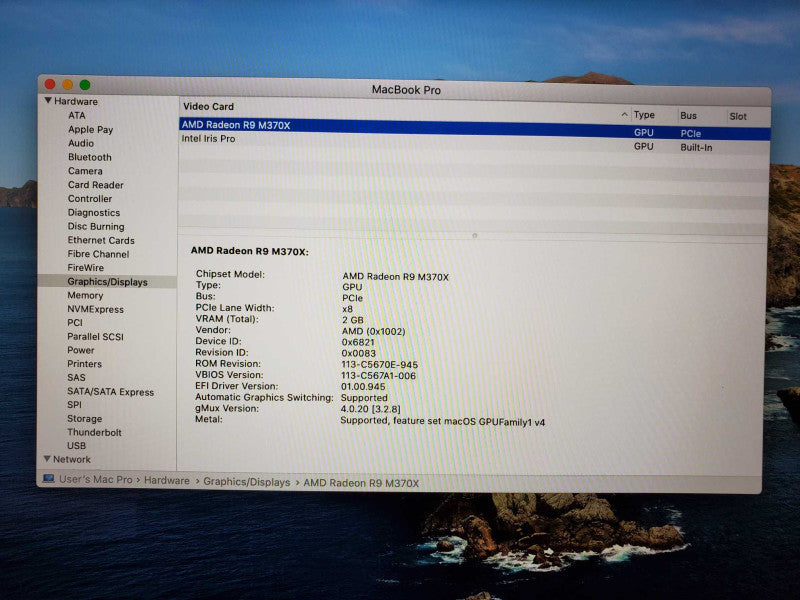Click the Vendor value AMD (0x1002)
Image resolution: width=800 pixels, height=600 pixels.
[373, 331]
